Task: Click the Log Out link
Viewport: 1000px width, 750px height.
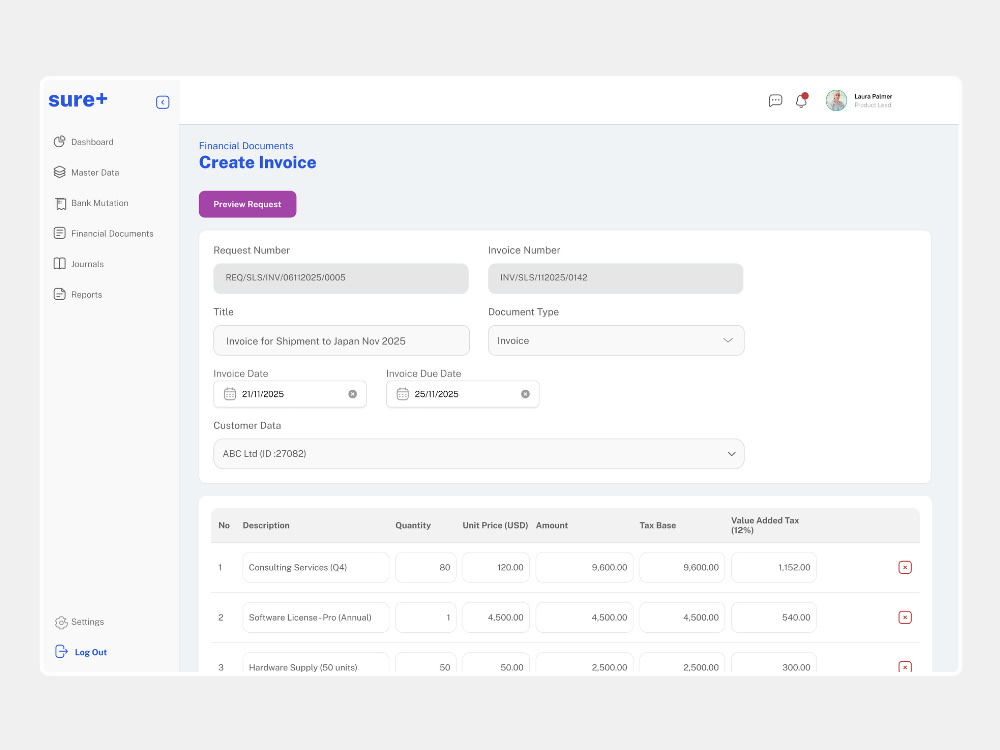Action: pyautogui.click(x=91, y=652)
